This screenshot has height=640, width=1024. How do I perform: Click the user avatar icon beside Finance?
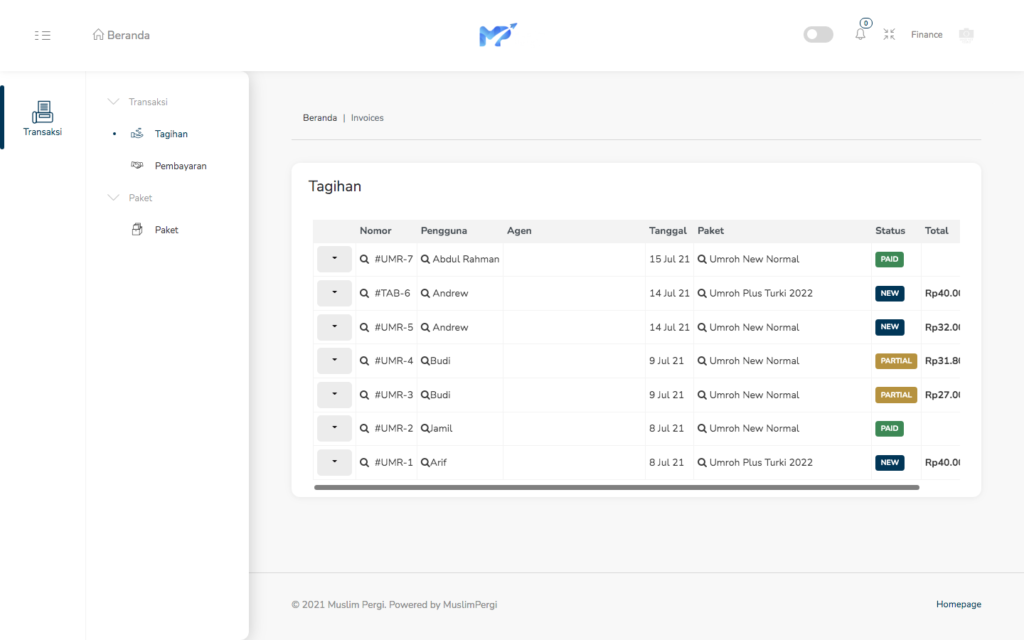(x=965, y=35)
